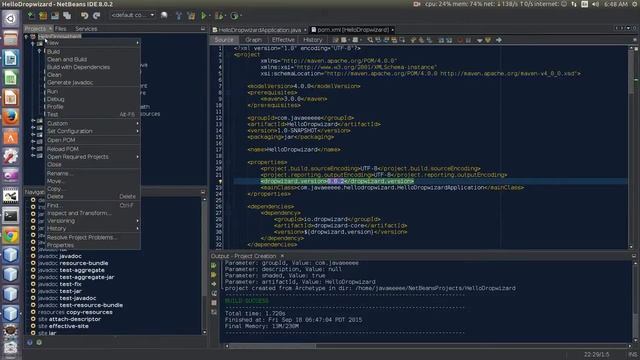
Task: Click the Save All toolbar icon
Action: point(67,16)
